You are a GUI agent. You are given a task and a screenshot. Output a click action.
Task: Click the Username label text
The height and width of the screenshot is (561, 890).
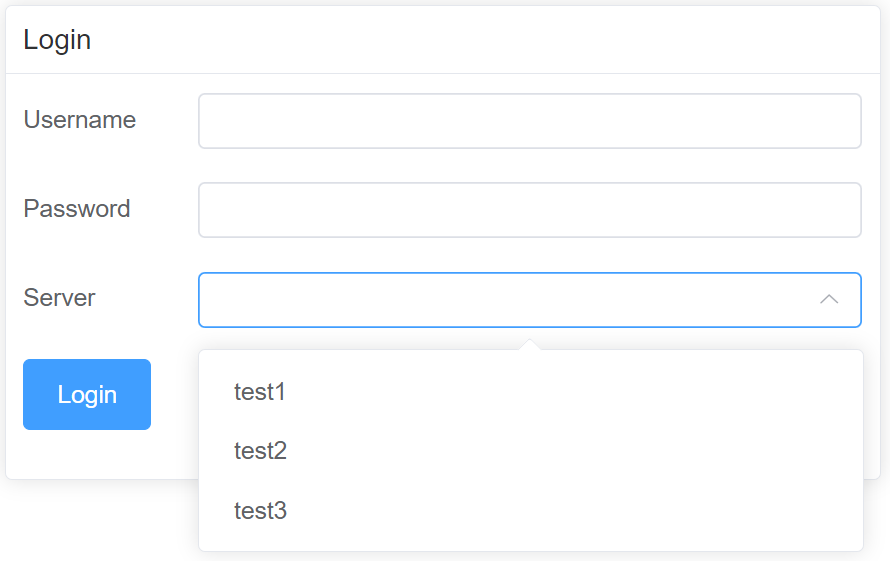(x=80, y=120)
